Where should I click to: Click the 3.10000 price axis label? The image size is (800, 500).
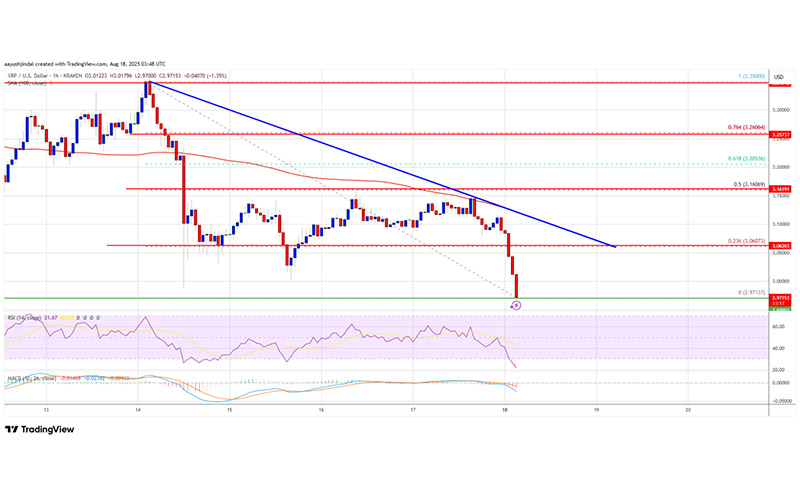coord(781,224)
